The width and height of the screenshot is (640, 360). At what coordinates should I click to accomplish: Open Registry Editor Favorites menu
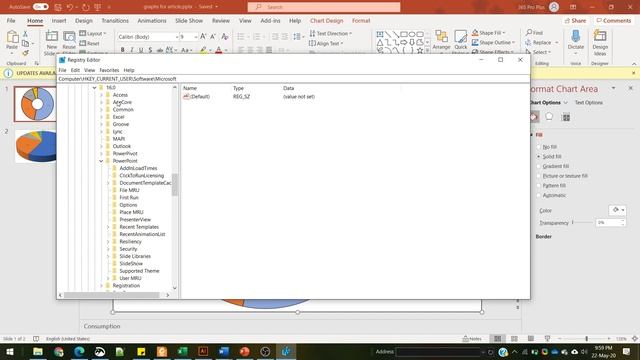pyautogui.click(x=109, y=70)
